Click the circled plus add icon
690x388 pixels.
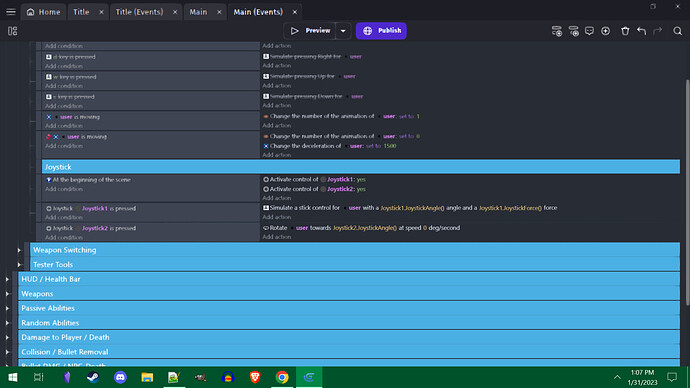(x=606, y=31)
